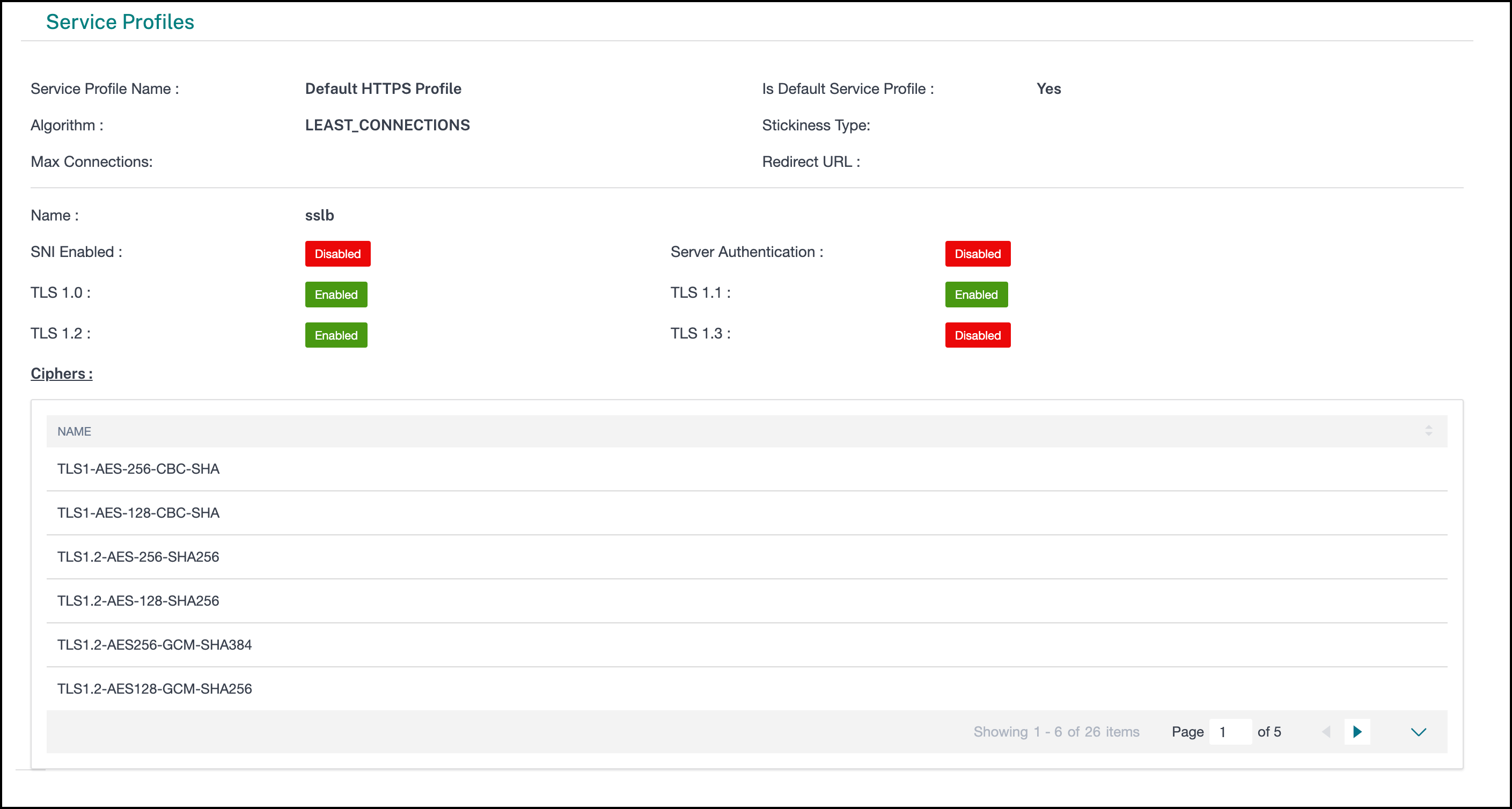Go to next page of ciphers
The height and width of the screenshot is (809, 1512).
click(x=1356, y=732)
